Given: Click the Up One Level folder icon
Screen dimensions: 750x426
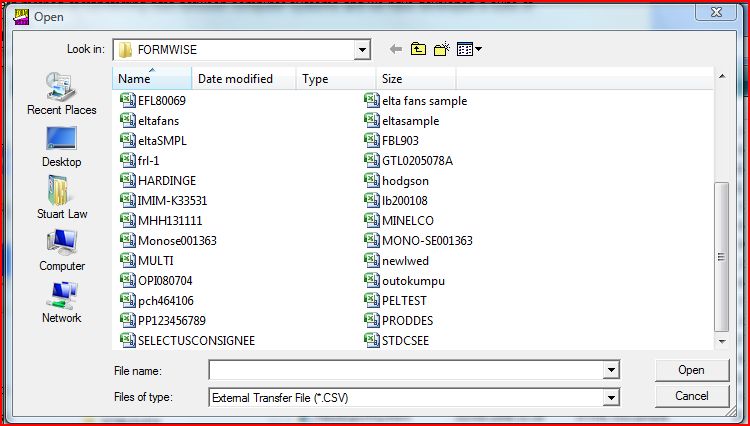Looking at the screenshot, I should tap(418, 49).
